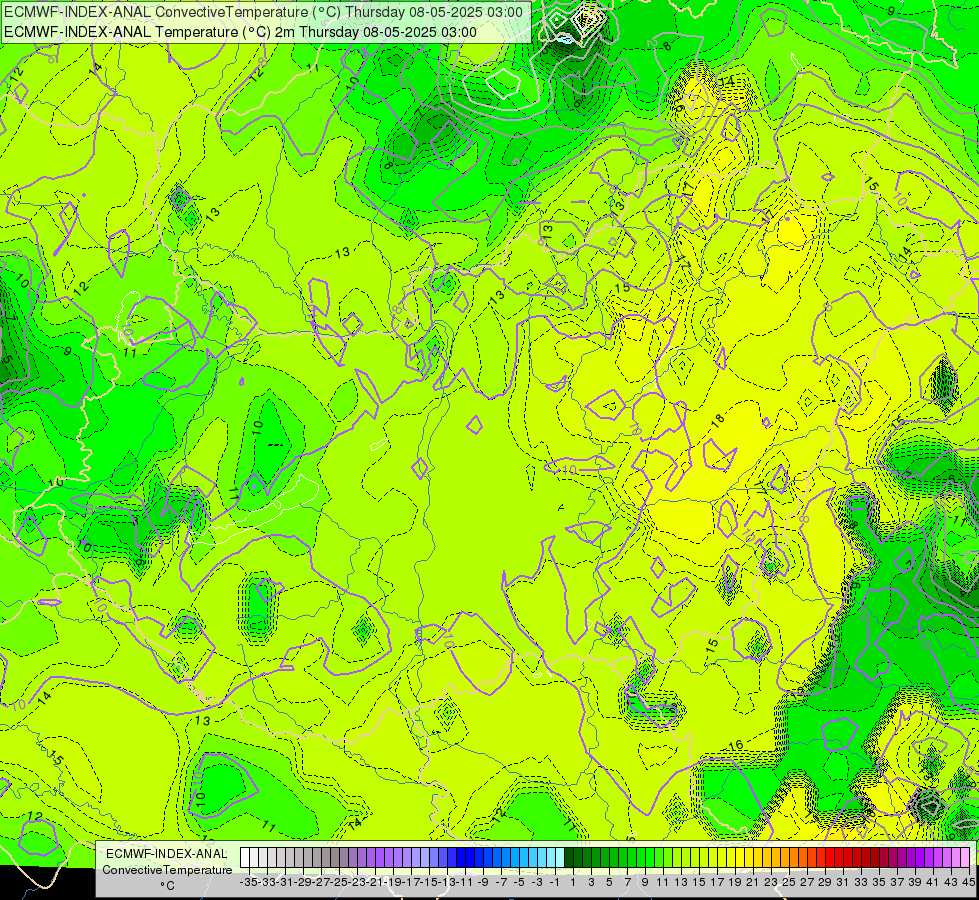Click the 1 value on the legend scale

coord(573,883)
